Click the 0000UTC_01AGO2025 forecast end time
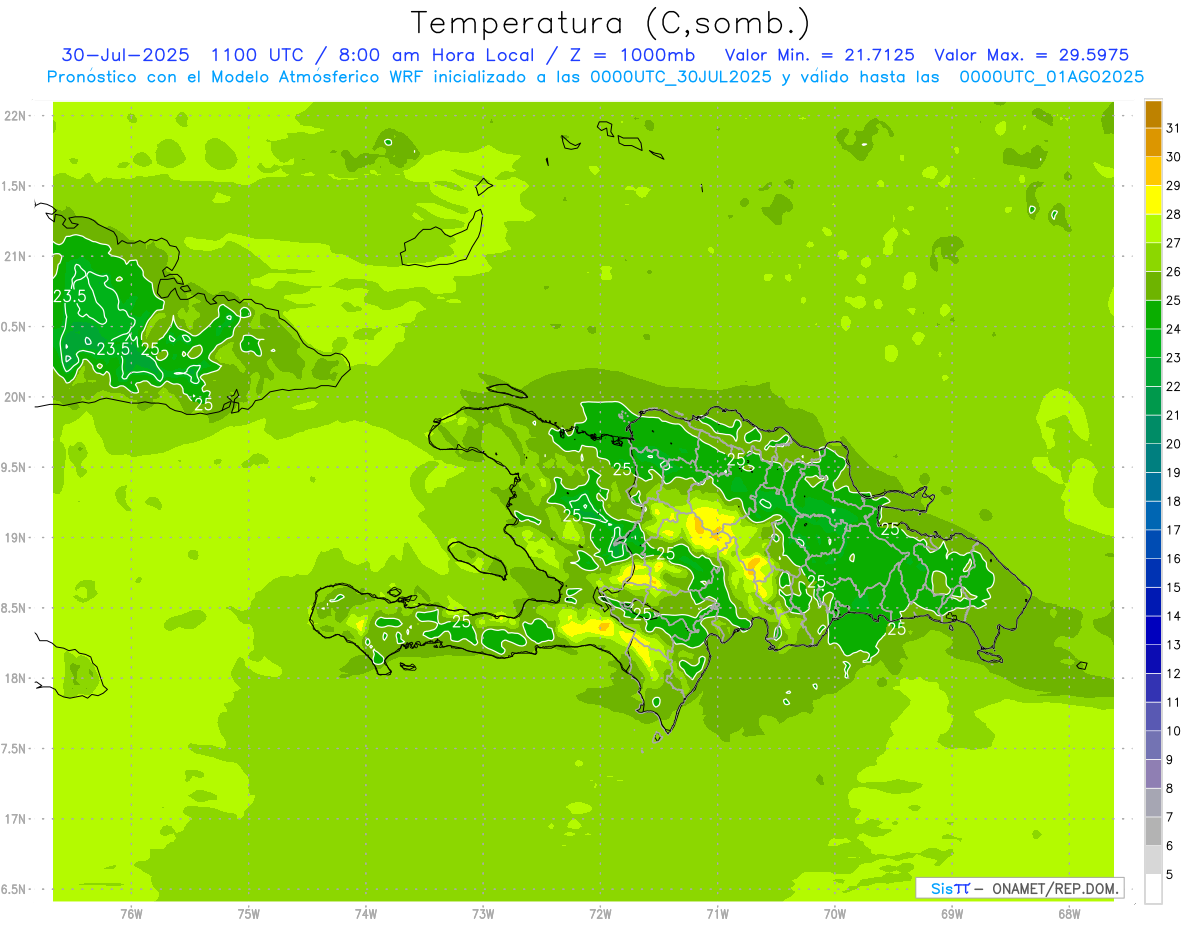The width and height of the screenshot is (1200, 927). click(1051, 77)
